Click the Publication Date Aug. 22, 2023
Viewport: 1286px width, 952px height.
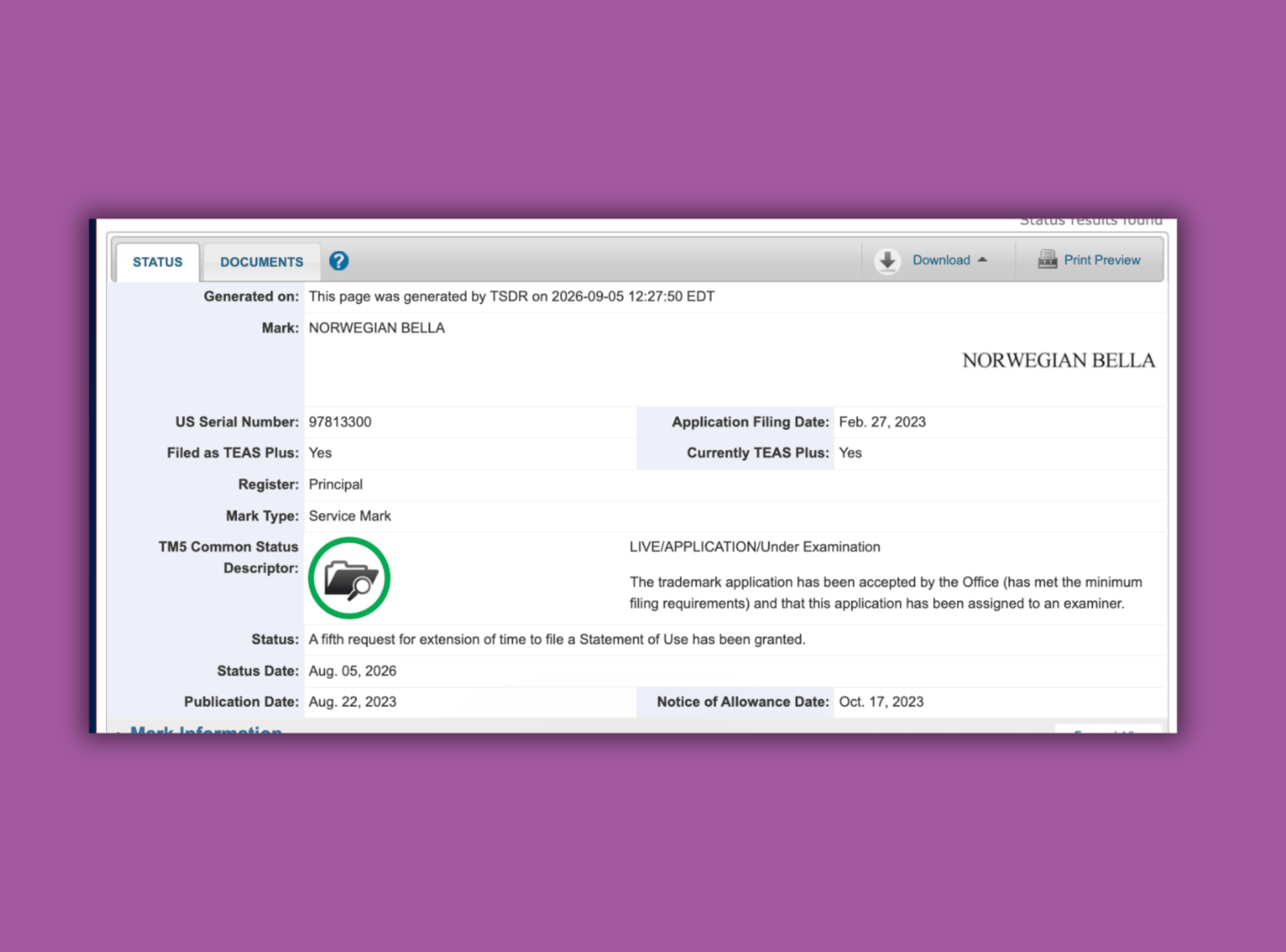pyautogui.click(x=352, y=702)
